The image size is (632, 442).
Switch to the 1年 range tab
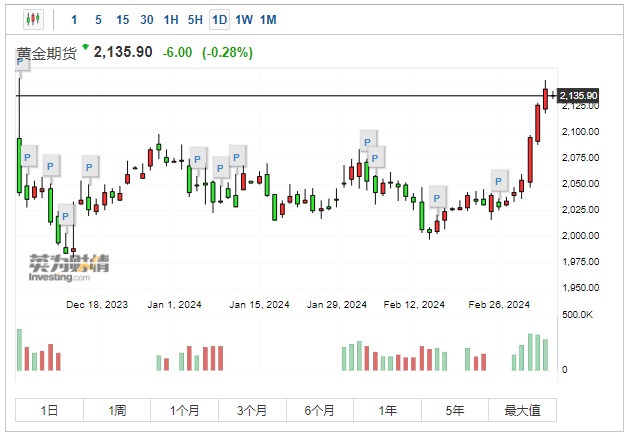[x=388, y=411]
